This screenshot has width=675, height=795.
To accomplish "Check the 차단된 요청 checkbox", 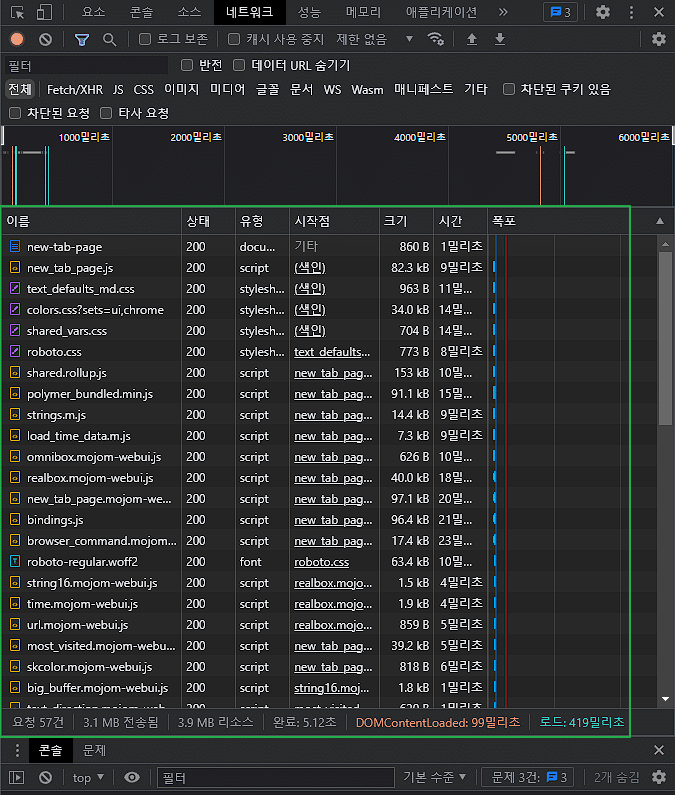I will (15, 113).
